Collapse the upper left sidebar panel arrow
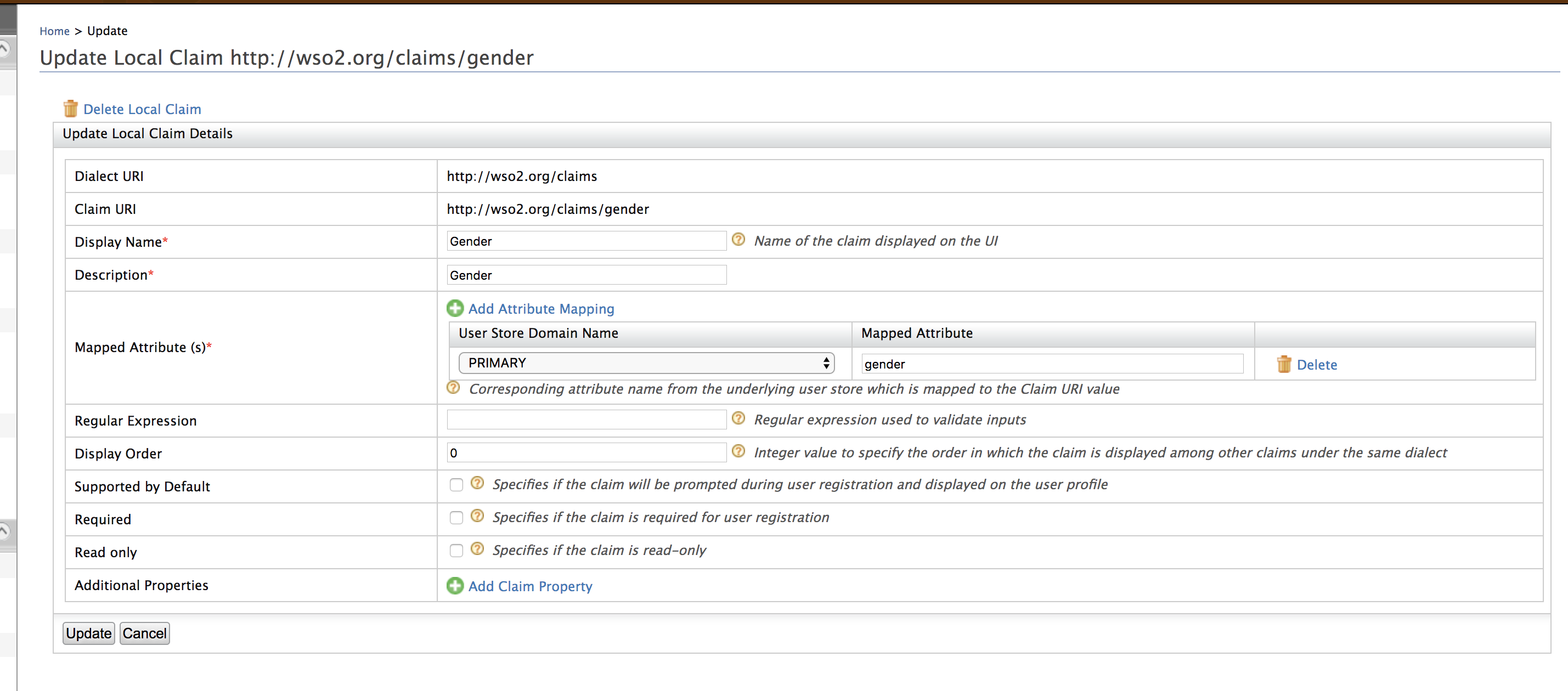The height and width of the screenshot is (691, 1568). click(x=4, y=48)
